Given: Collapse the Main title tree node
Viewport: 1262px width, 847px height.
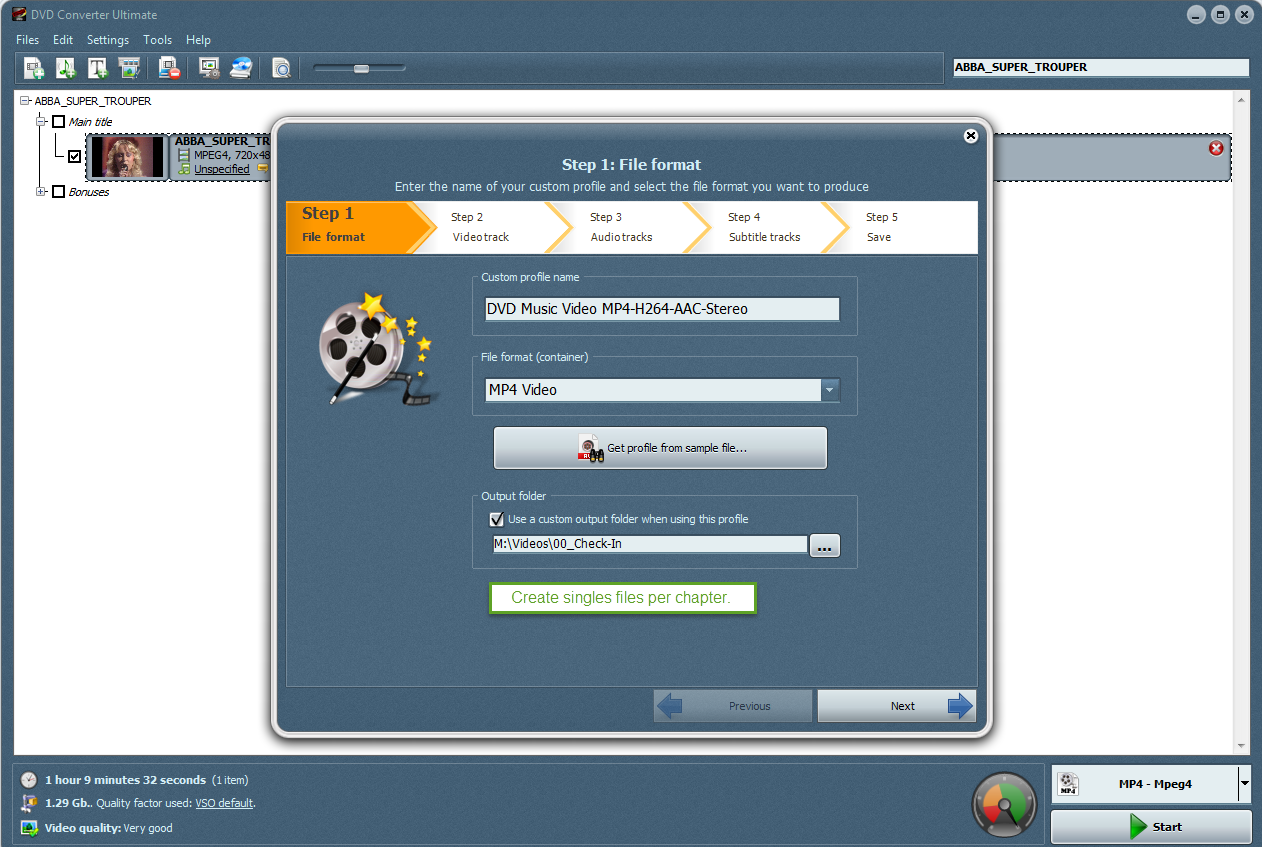Looking at the screenshot, I should click(x=41, y=122).
